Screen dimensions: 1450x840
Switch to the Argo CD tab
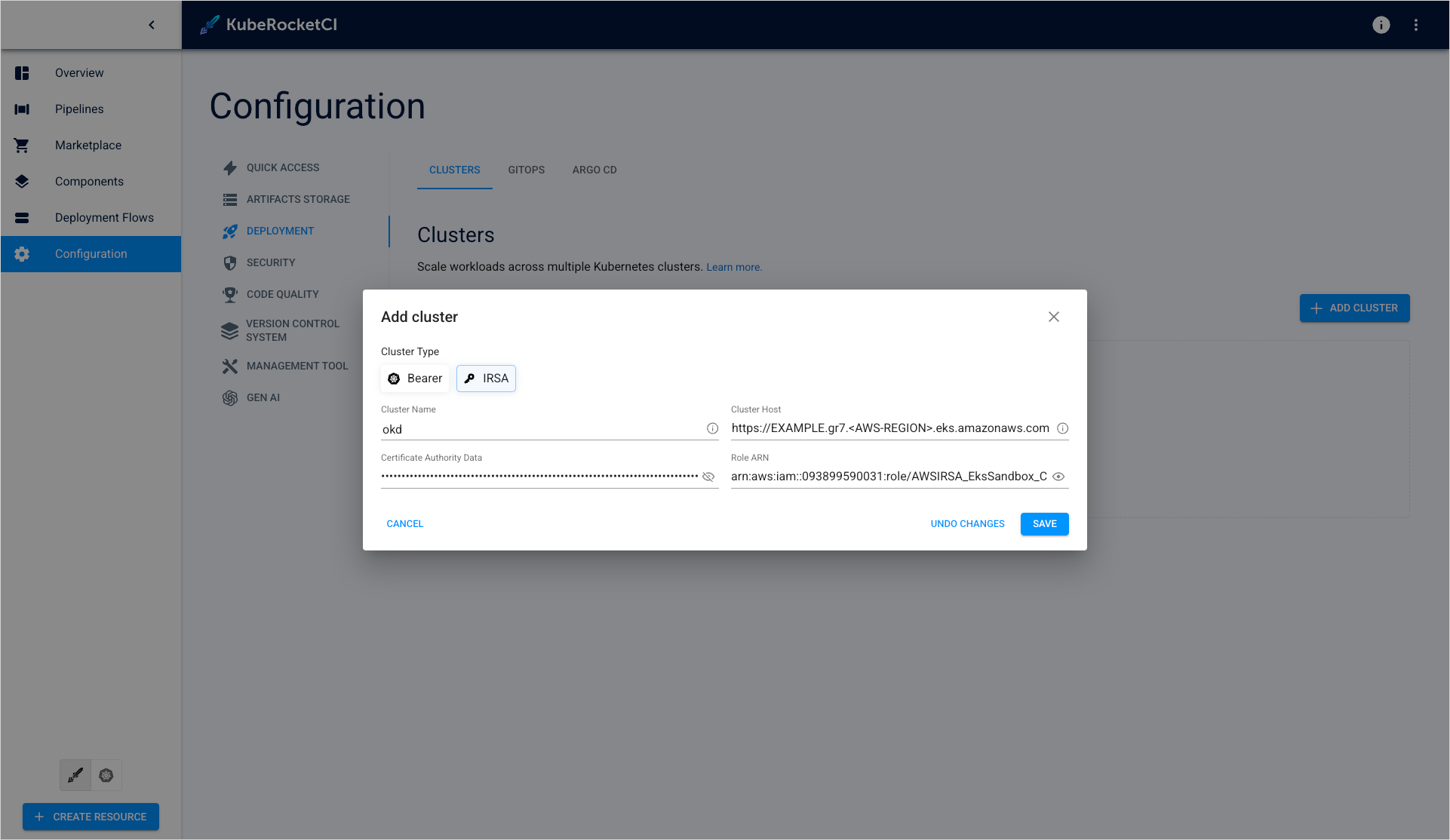[x=594, y=170]
